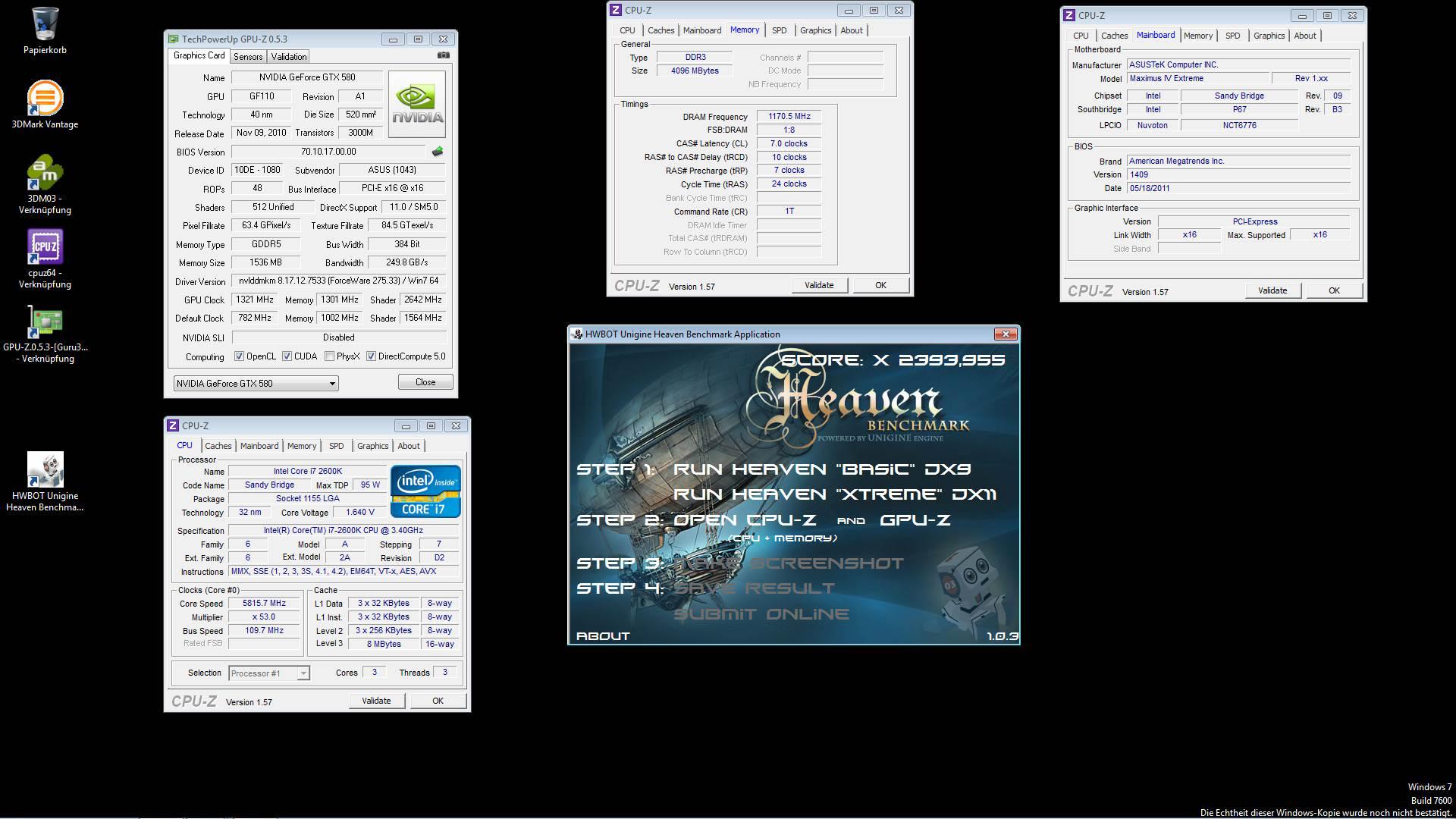Toggle the CUDA checkbox
The width and height of the screenshot is (1456, 819).
(x=287, y=356)
